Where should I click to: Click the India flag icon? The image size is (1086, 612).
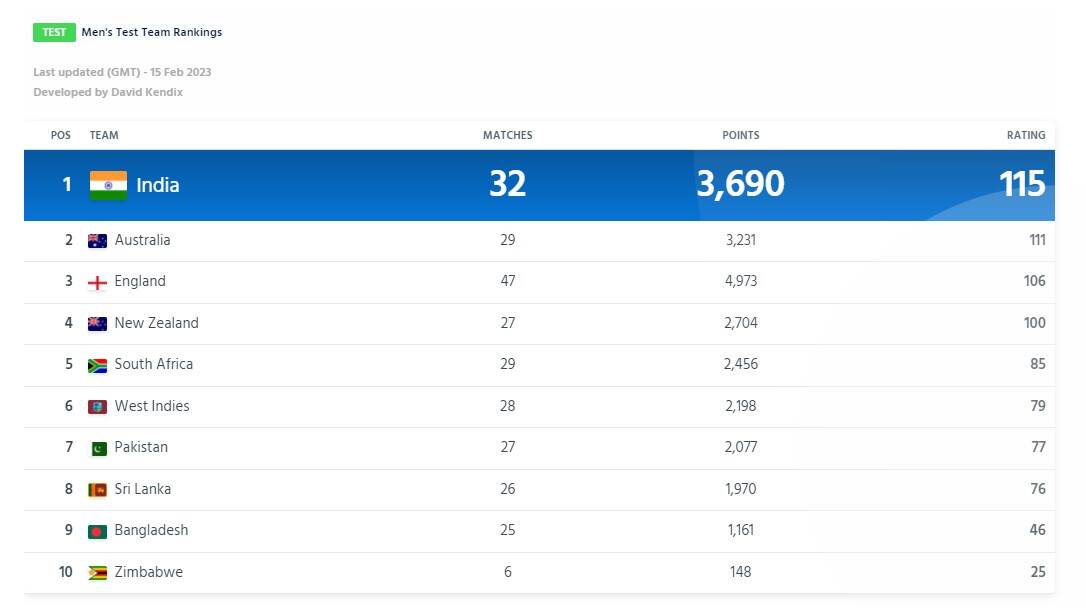[108, 185]
